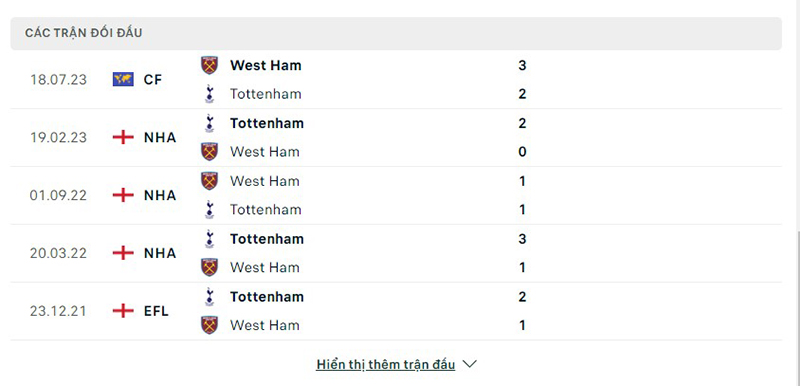Click the world flag icon beside CF

pyautogui.click(x=123, y=79)
